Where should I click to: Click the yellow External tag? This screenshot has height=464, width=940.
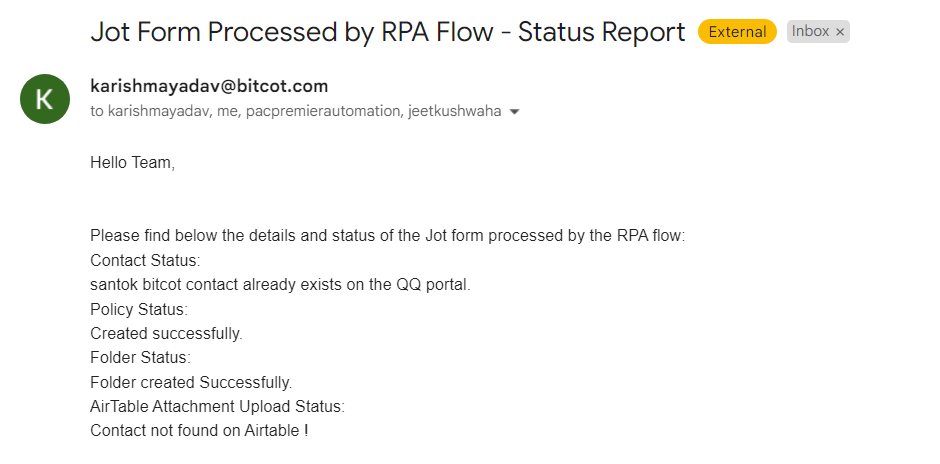point(737,32)
